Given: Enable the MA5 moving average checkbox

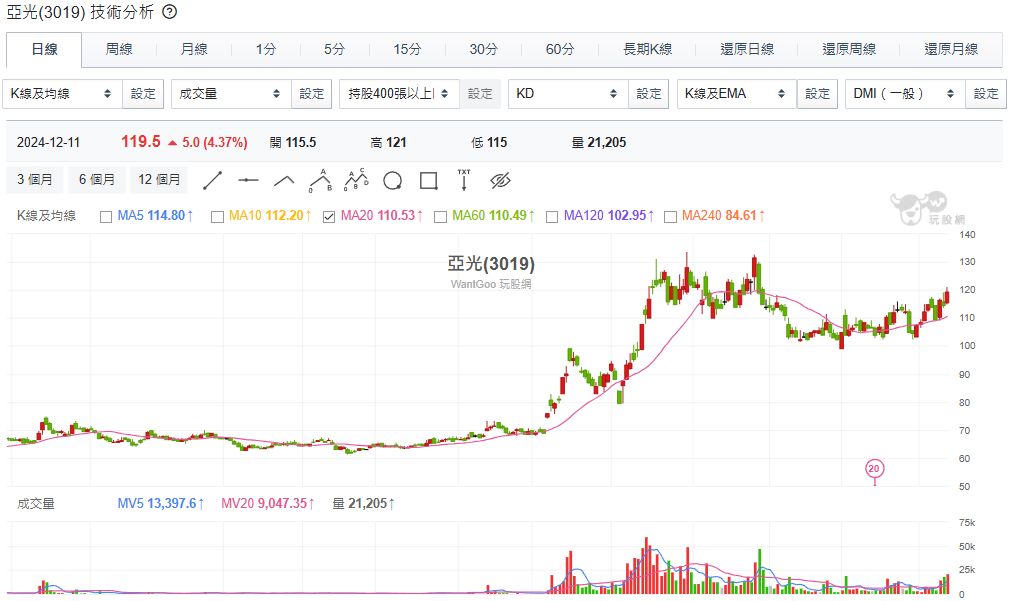Looking at the screenshot, I should (x=106, y=215).
